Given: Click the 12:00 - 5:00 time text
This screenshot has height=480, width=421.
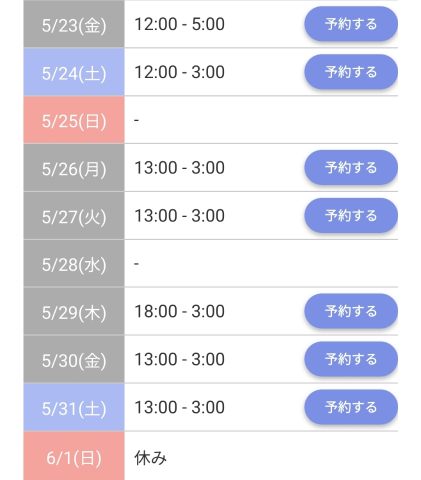Looking at the screenshot, I should pos(179,24).
